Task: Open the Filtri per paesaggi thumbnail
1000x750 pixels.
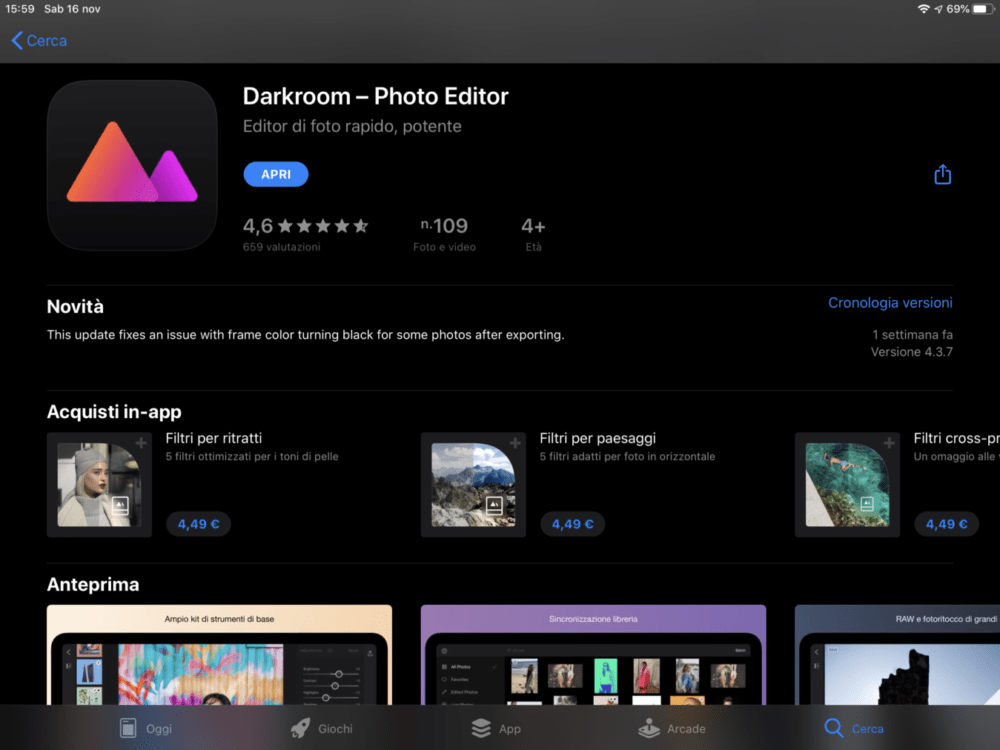Action: [473, 485]
